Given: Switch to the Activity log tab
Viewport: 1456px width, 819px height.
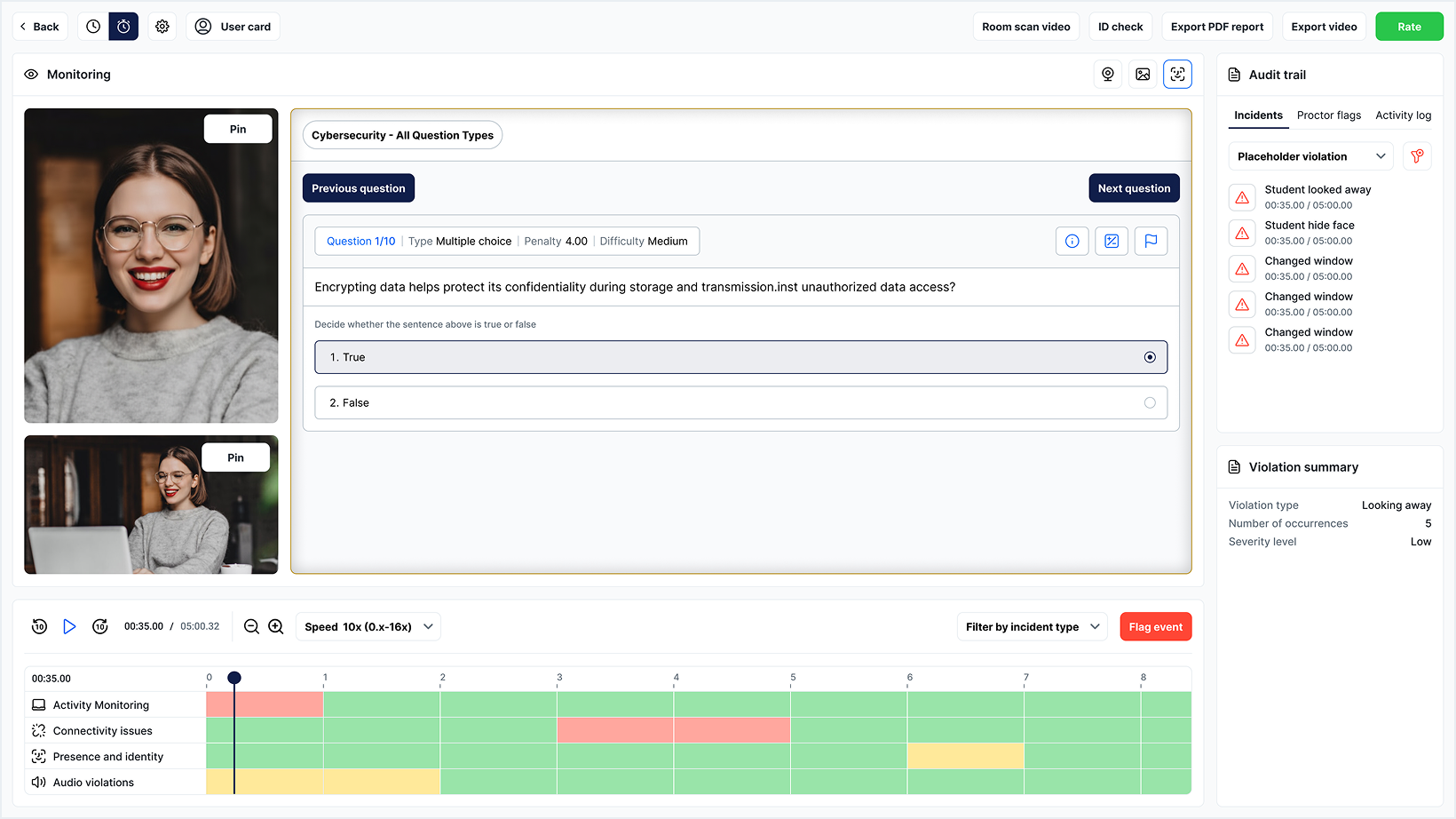Looking at the screenshot, I should tap(1403, 115).
